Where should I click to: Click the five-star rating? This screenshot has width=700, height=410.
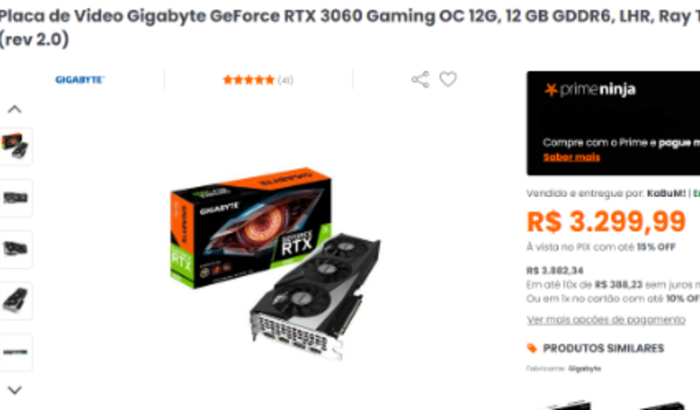point(248,80)
